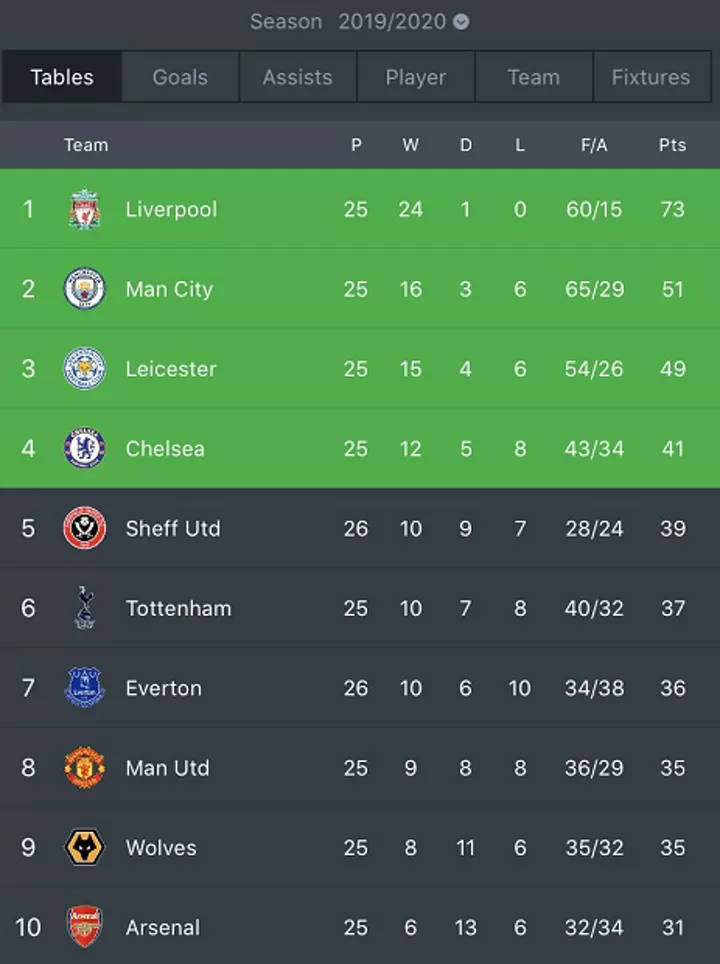
Task: Open the Assists tab
Action: (298, 77)
